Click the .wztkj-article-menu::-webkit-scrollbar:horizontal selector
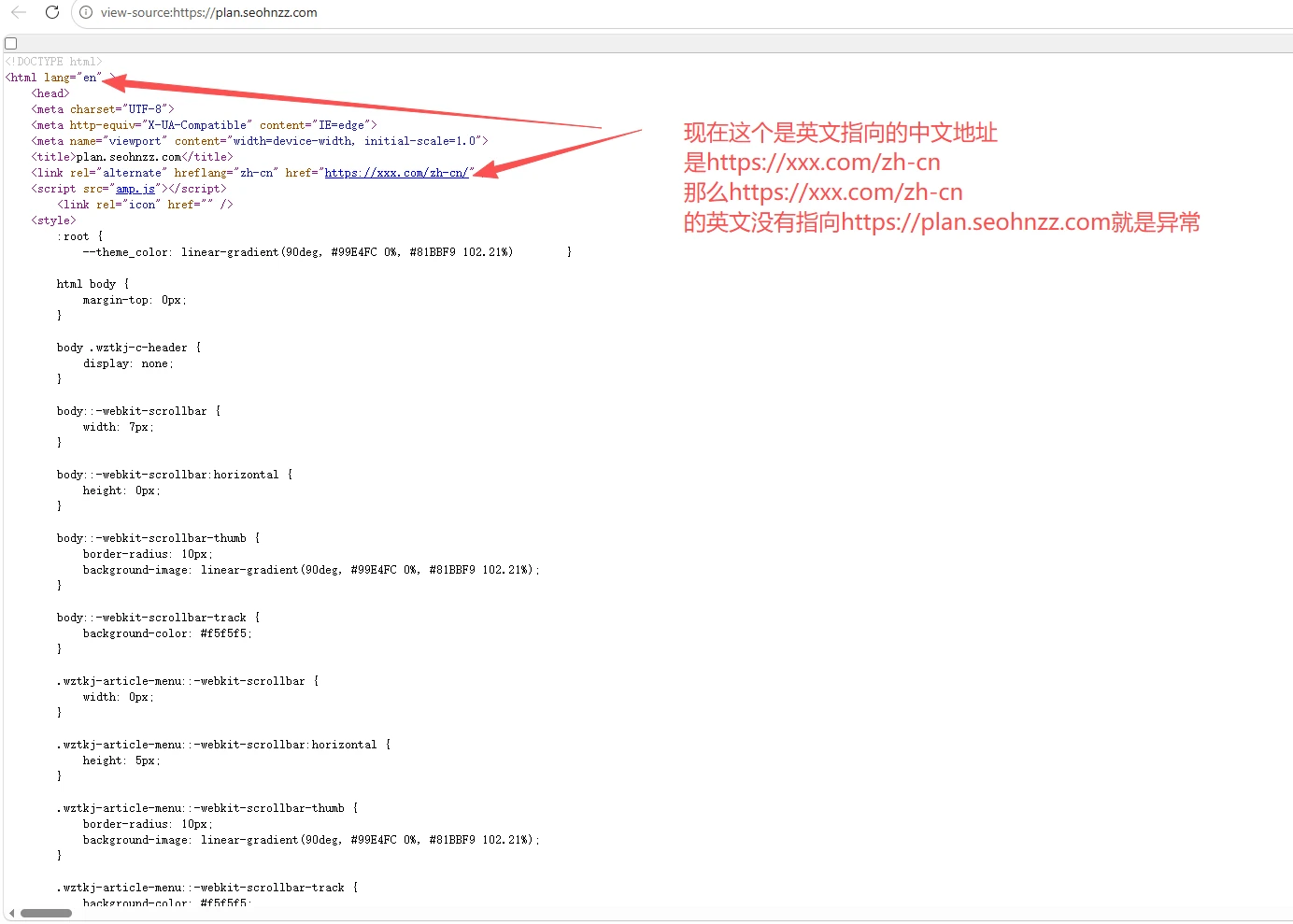The width and height of the screenshot is (1293, 924). click(224, 745)
